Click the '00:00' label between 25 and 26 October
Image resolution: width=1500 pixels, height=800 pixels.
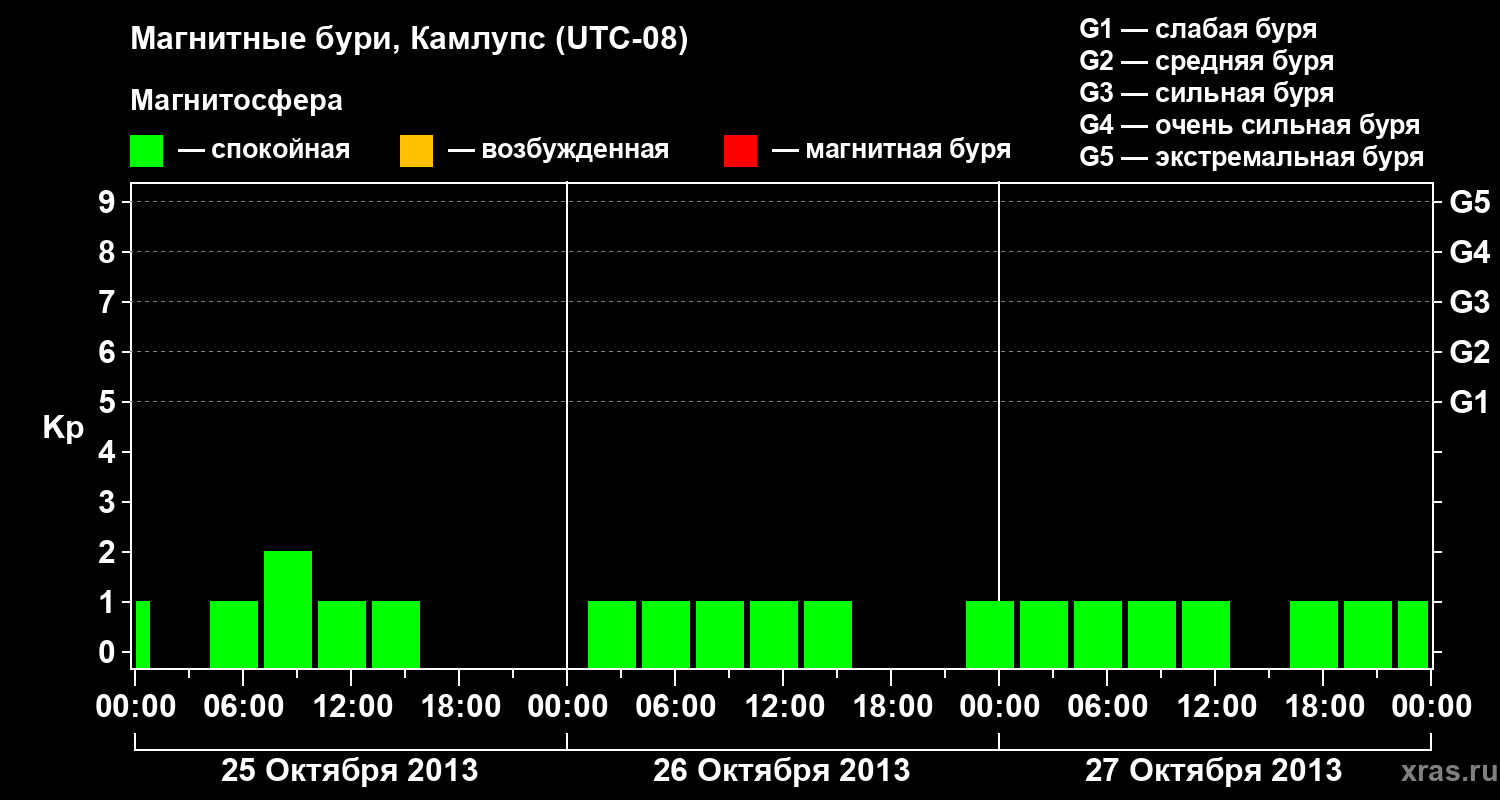click(567, 707)
